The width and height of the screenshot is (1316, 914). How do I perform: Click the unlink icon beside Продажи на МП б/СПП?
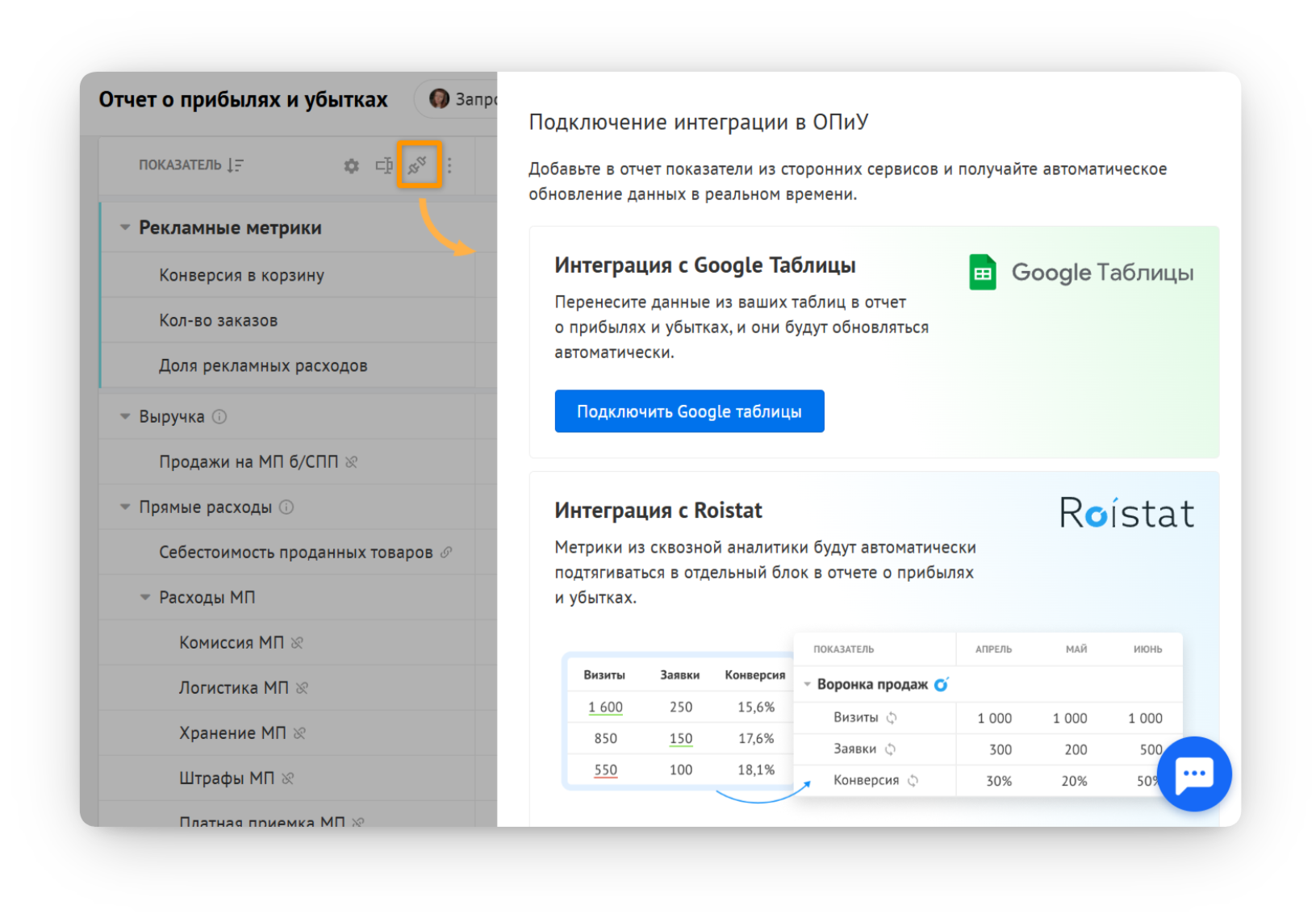[351, 462]
